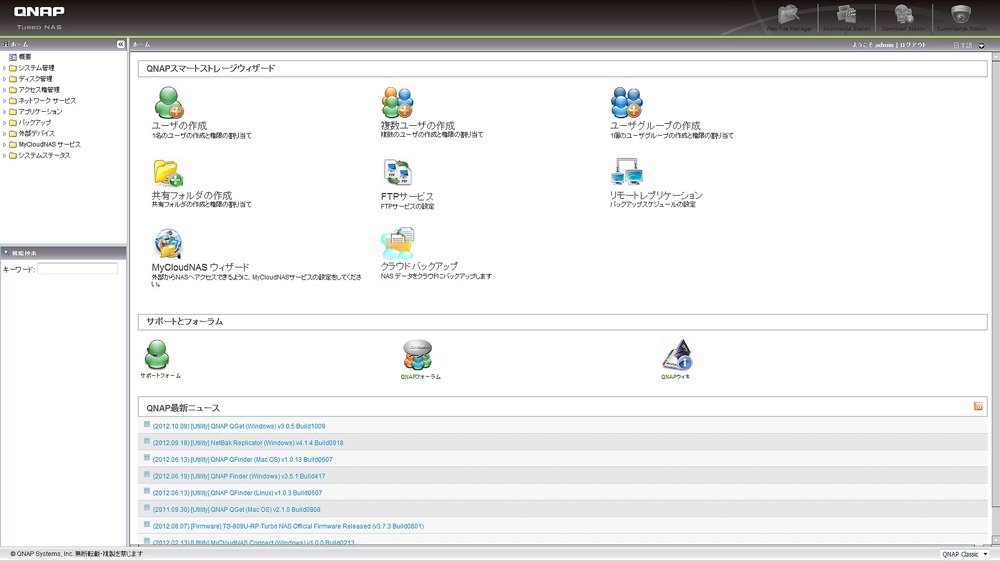
Task: Click the ようこそ admin text
Action: tap(872, 45)
